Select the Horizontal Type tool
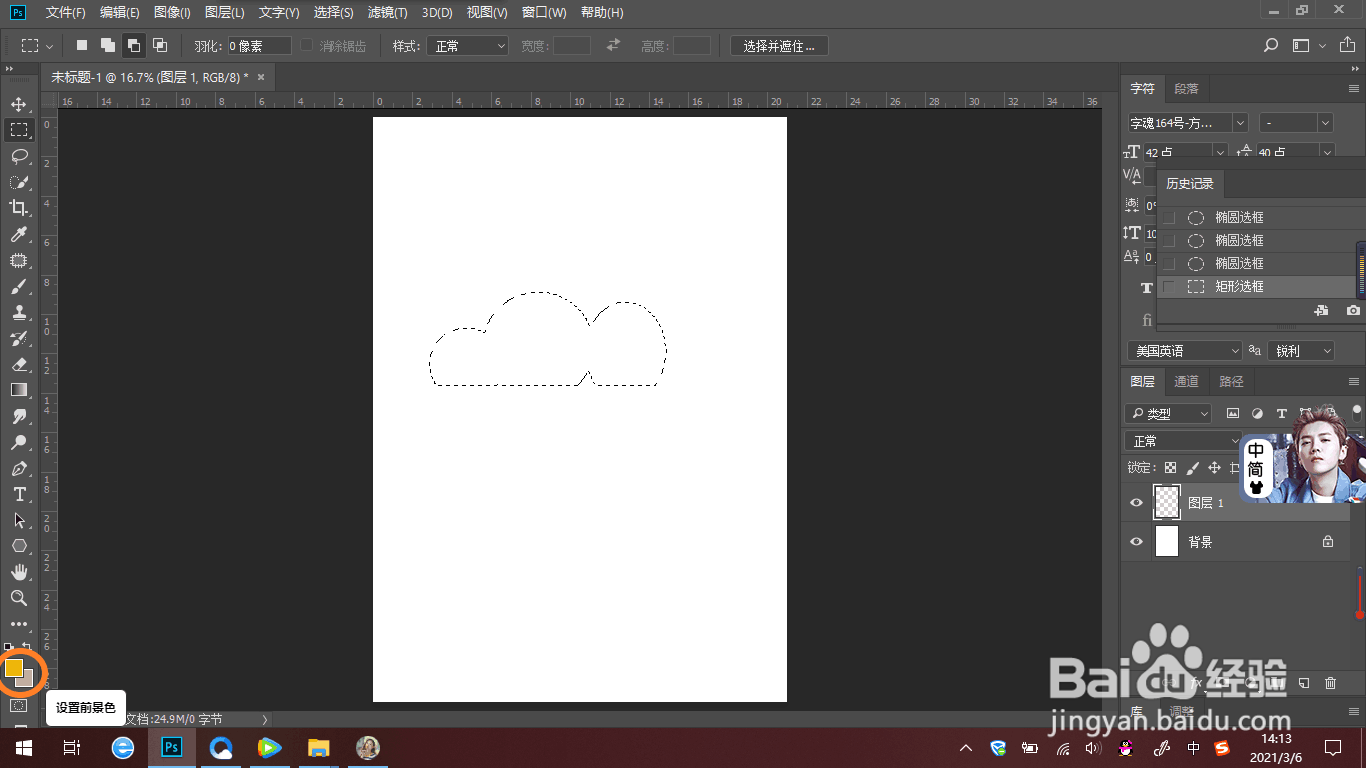This screenshot has width=1366, height=768. tap(19, 494)
